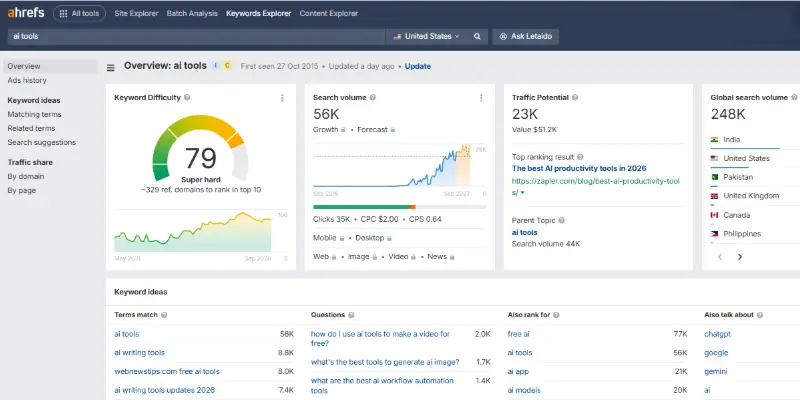Viewport: 800px width, 400px height.
Task: Click the Update link
Action: coord(418,66)
